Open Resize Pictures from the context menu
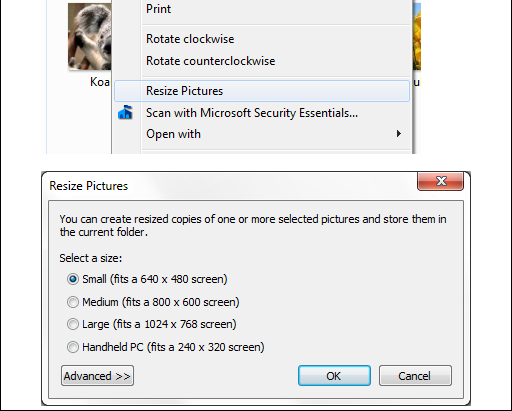The image size is (512, 411). 262,91
